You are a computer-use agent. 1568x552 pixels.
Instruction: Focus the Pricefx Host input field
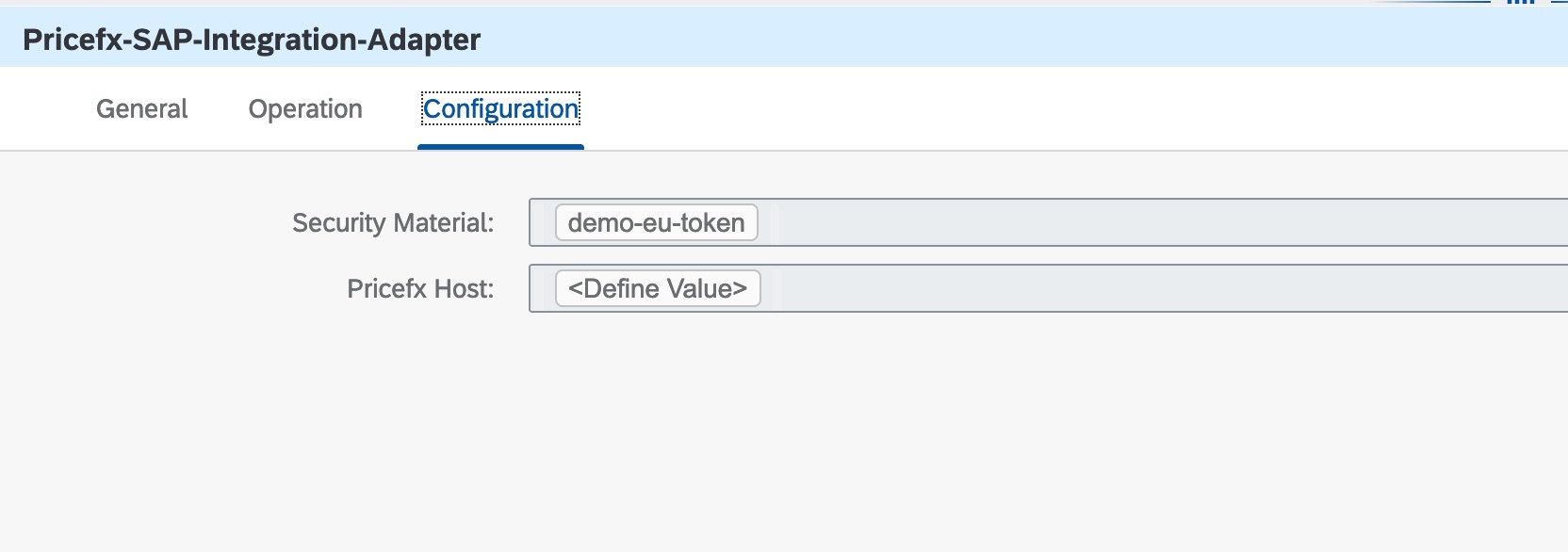pyautogui.click(x=1131, y=288)
